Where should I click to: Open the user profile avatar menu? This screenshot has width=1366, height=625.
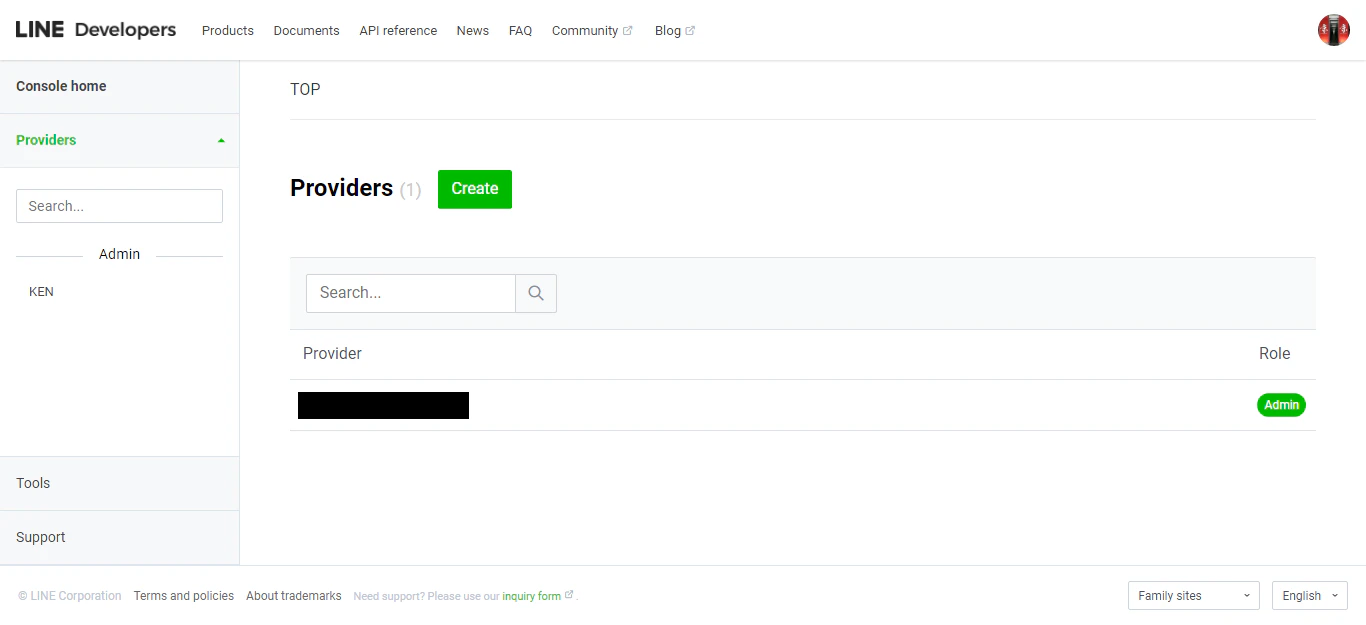[x=1333, y=30]
